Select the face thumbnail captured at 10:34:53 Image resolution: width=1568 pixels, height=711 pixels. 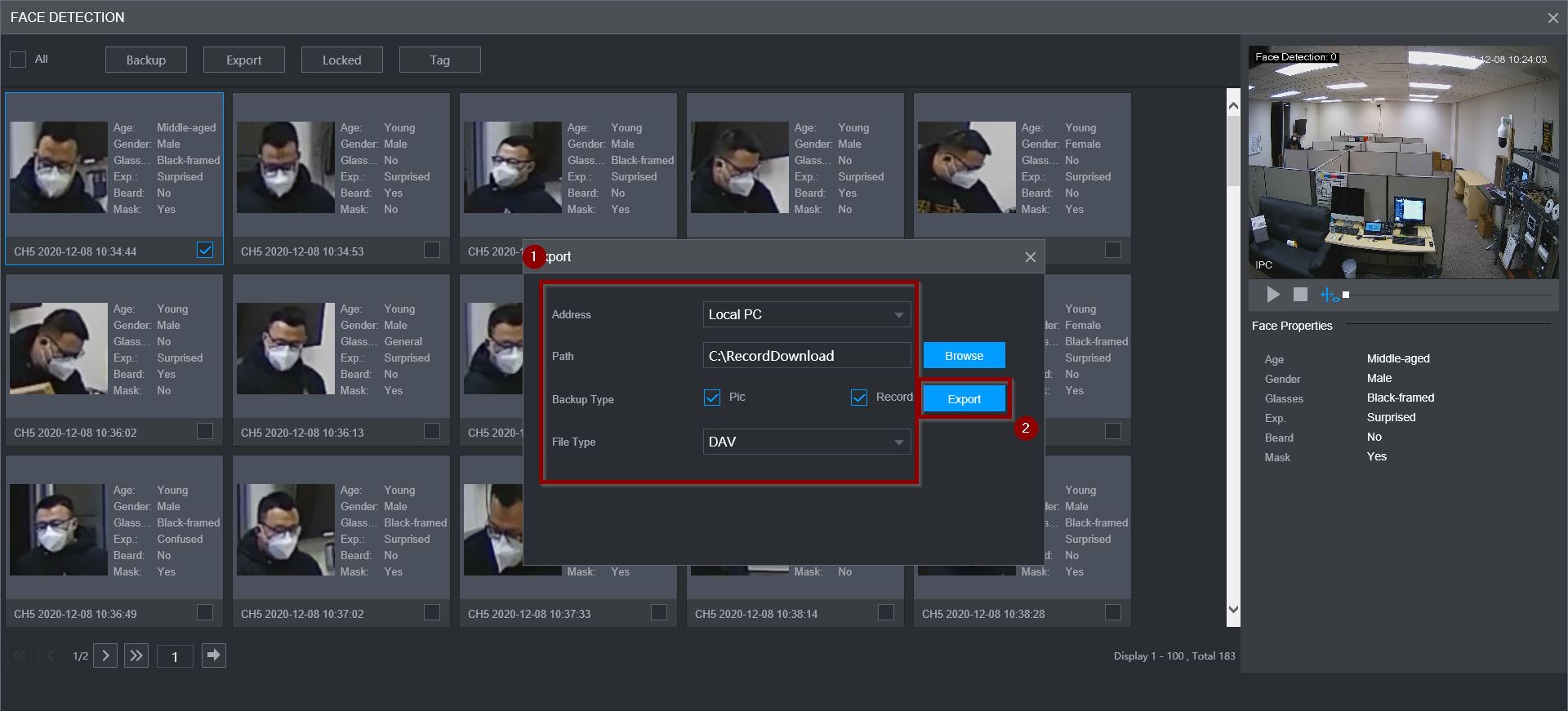(286, 167)
